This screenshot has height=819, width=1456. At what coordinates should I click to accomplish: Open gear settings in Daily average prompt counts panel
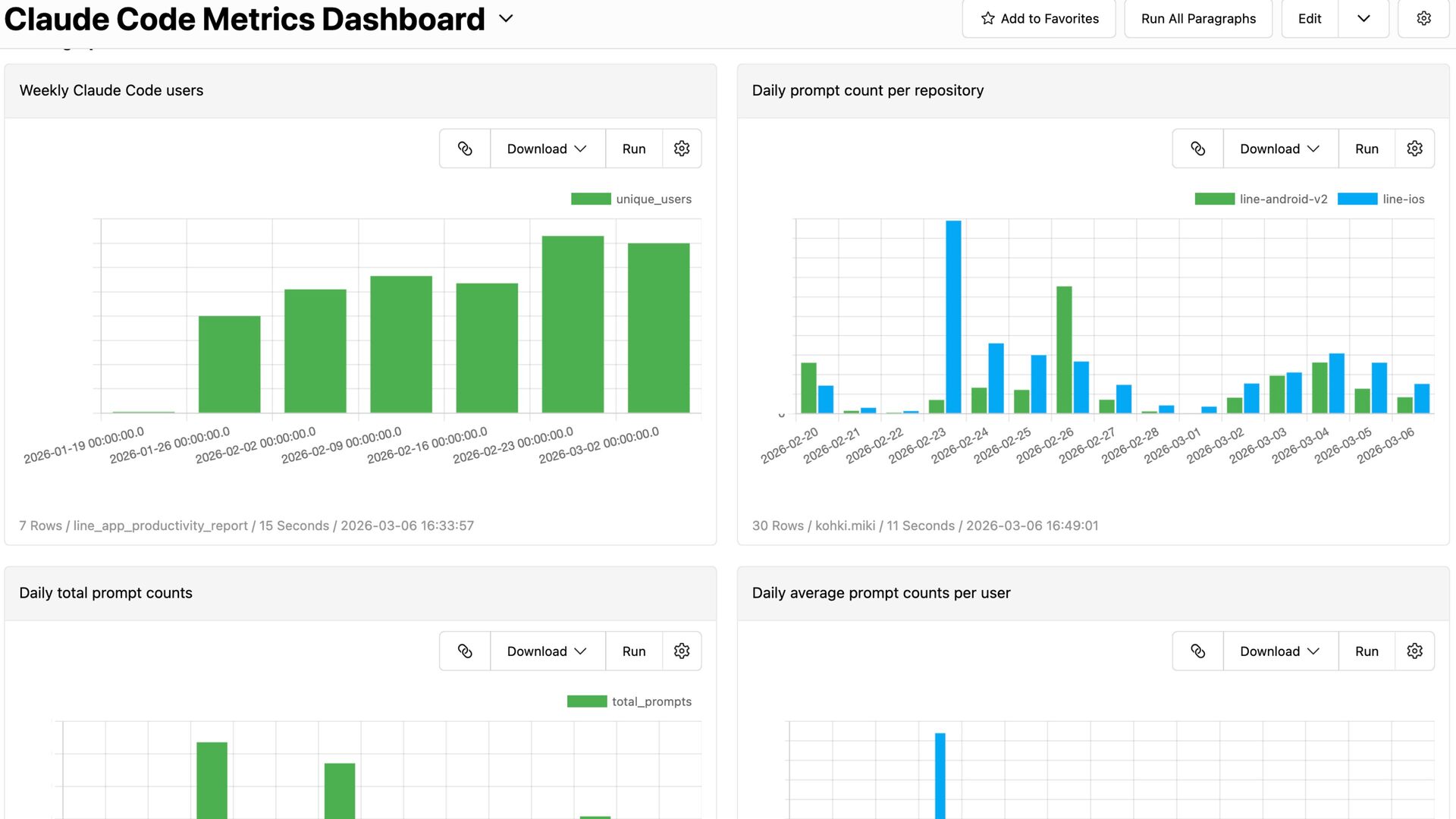[x=1414, y=651]
